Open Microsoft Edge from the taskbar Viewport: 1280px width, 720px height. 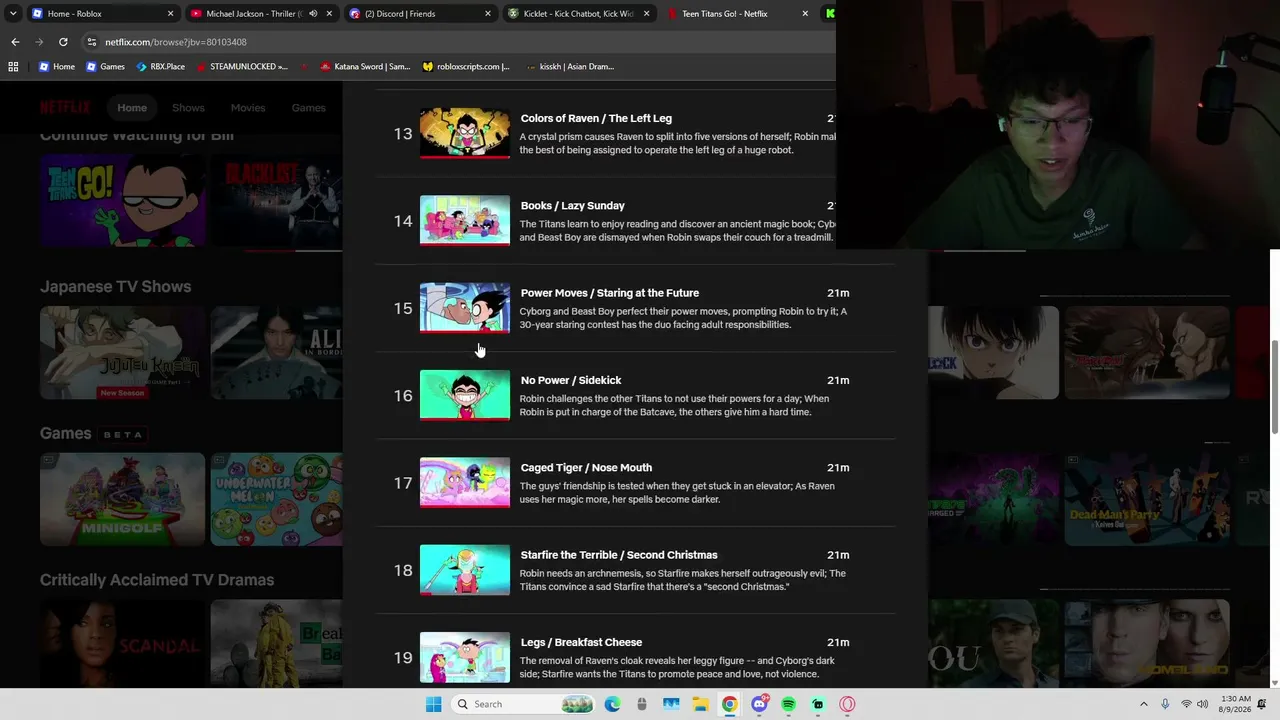pos(612,704)
